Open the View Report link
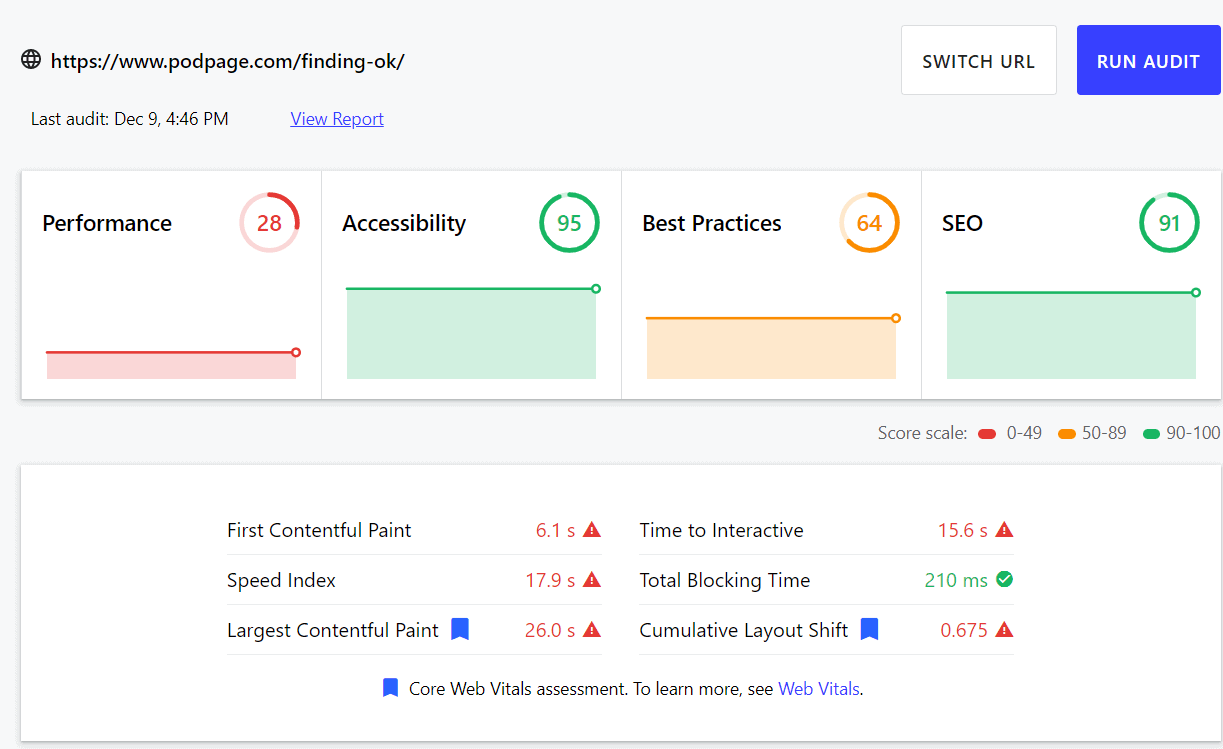 tap(337, 119)
